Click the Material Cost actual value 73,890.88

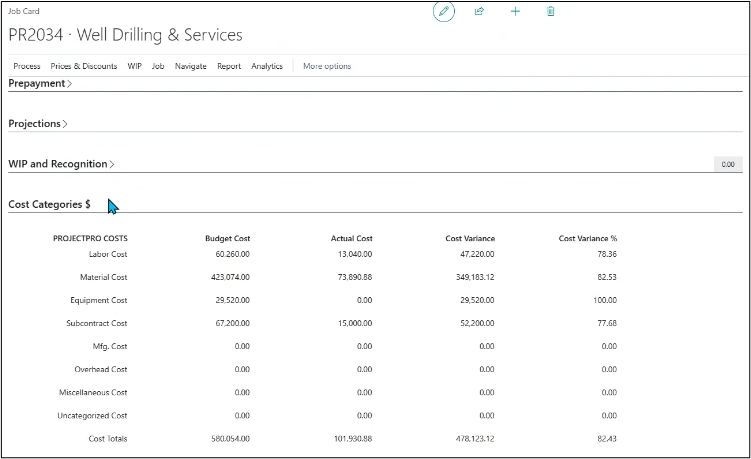coord(352,277)
